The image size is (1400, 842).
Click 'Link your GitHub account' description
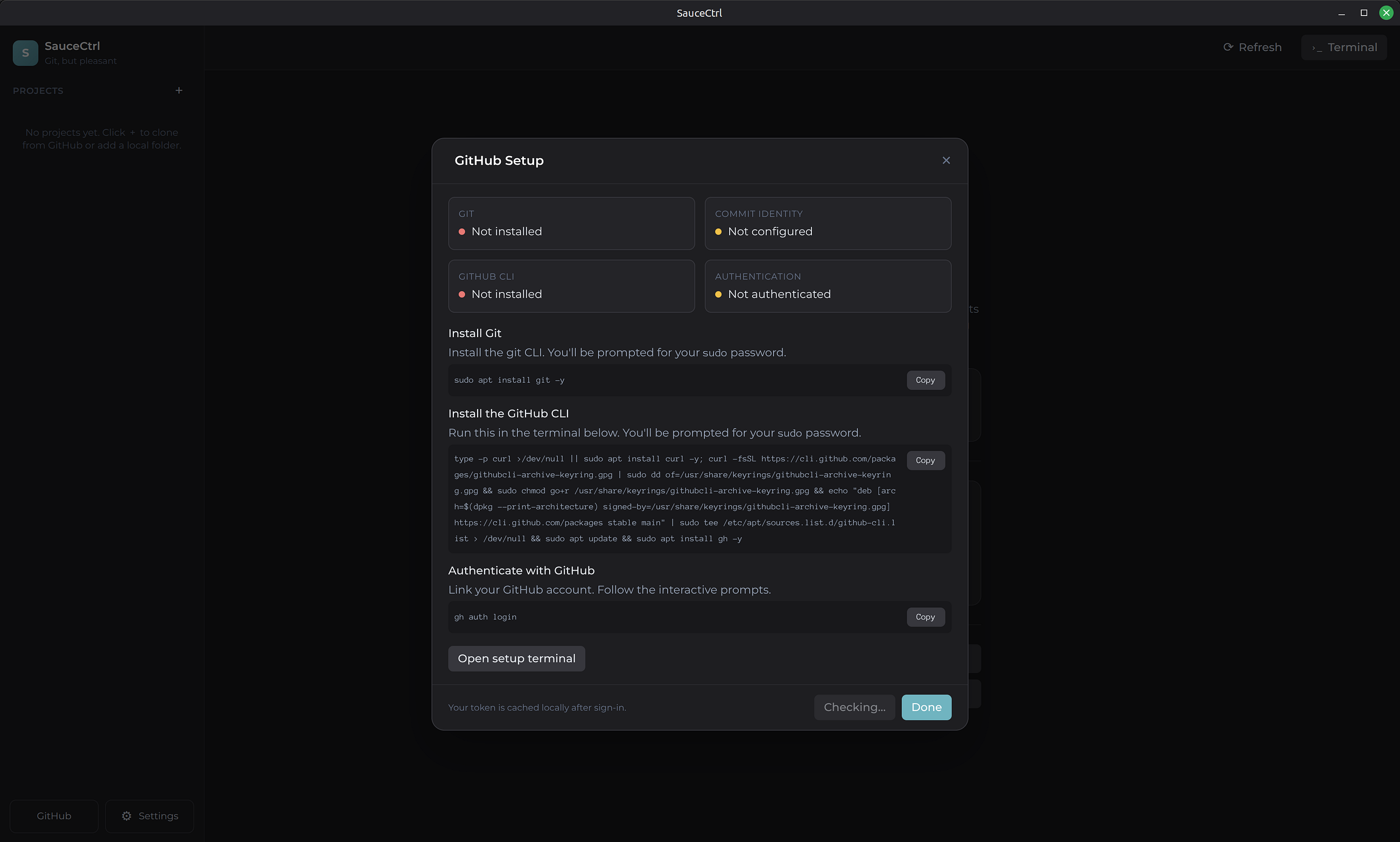click(x=610, y=590)
